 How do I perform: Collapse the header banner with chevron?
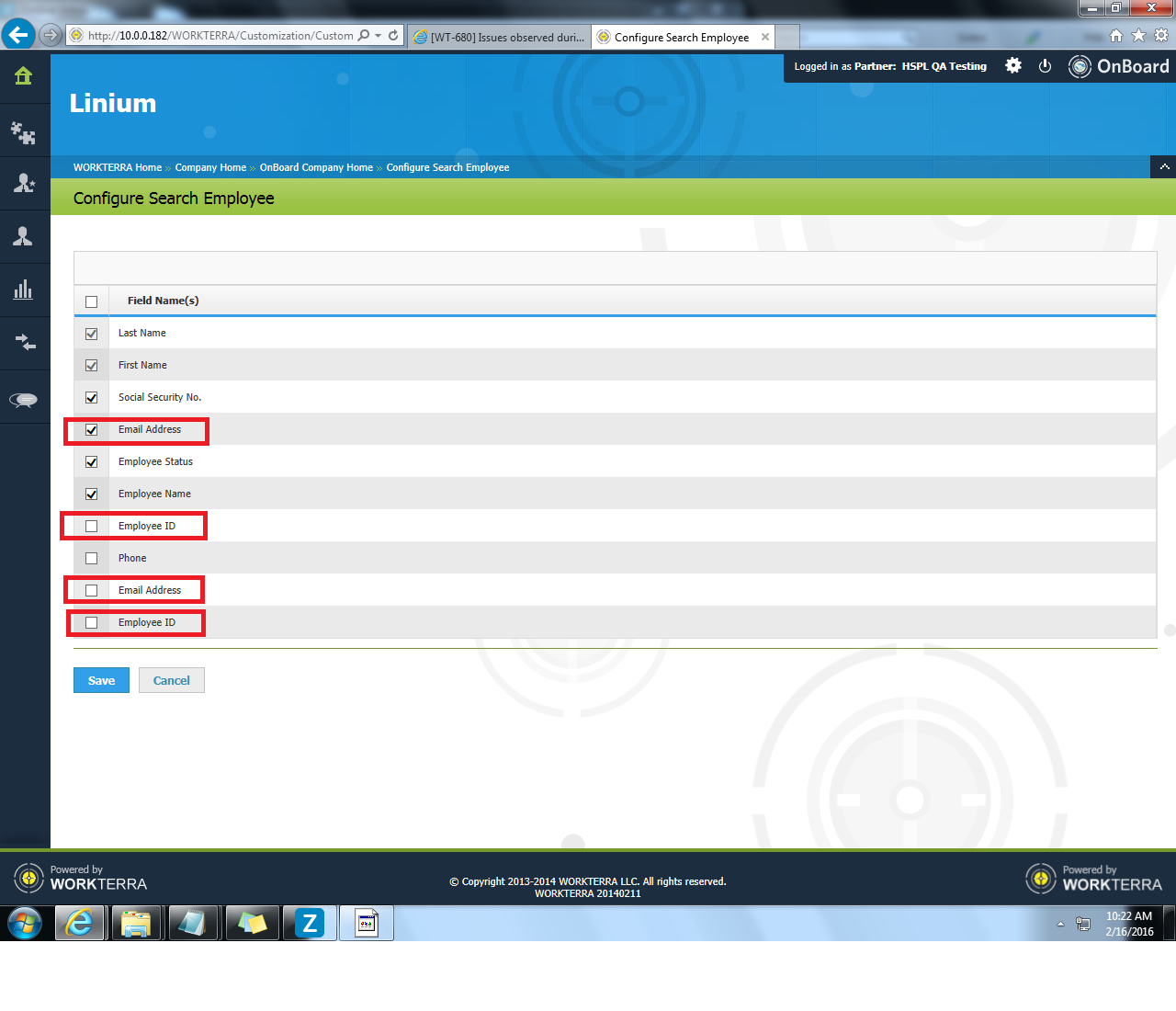point(1164,167)
